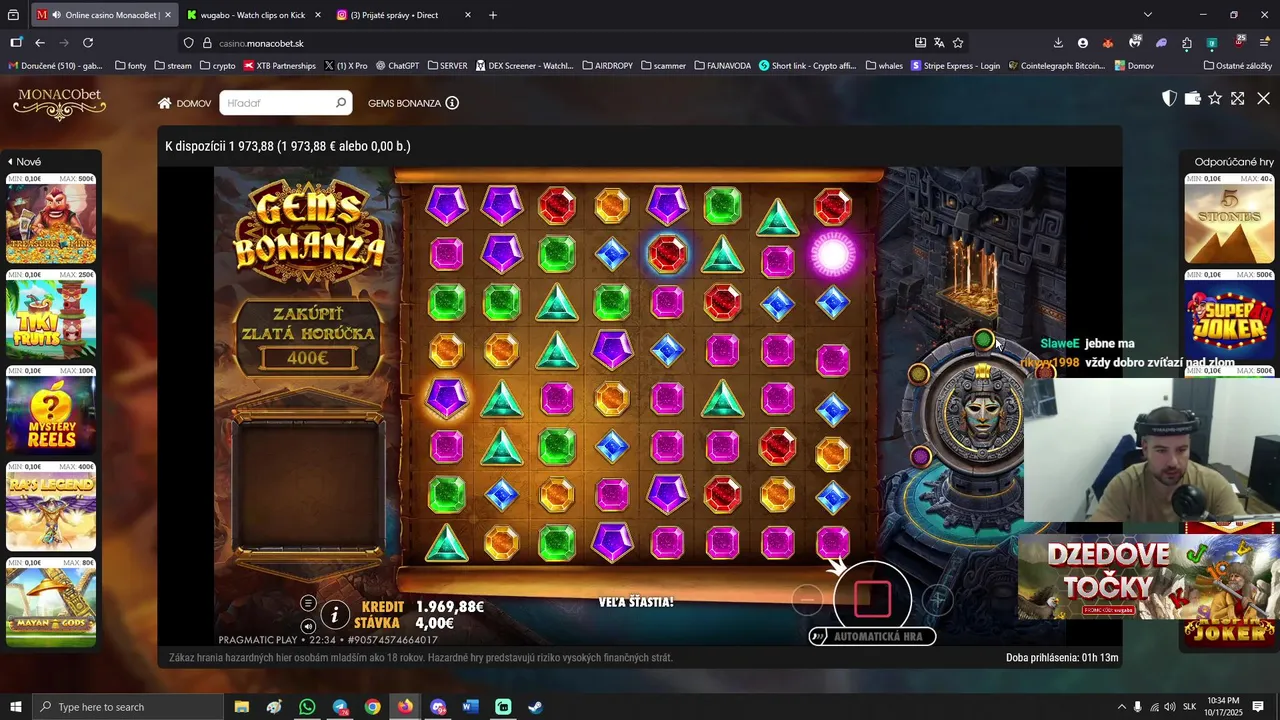Open the crypto bookmarks folder
The image size is (1280, 720).
coord(218,66)
